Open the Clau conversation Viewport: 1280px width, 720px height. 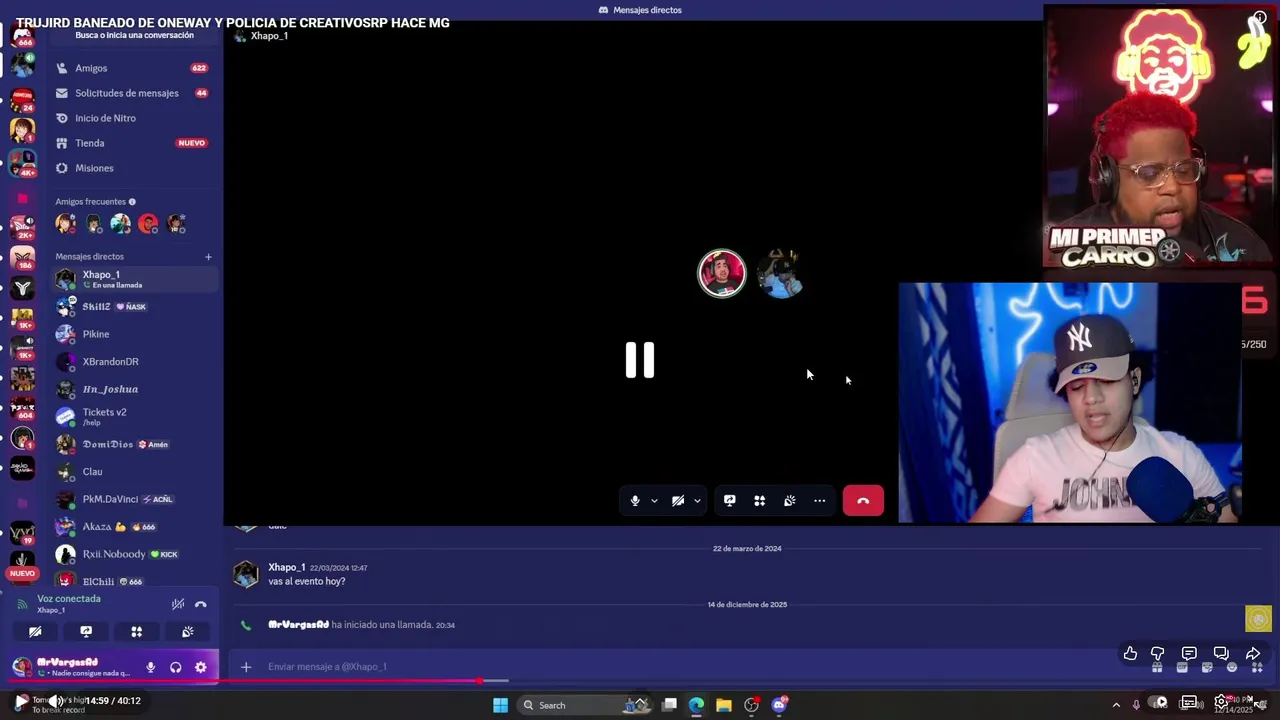134,472
